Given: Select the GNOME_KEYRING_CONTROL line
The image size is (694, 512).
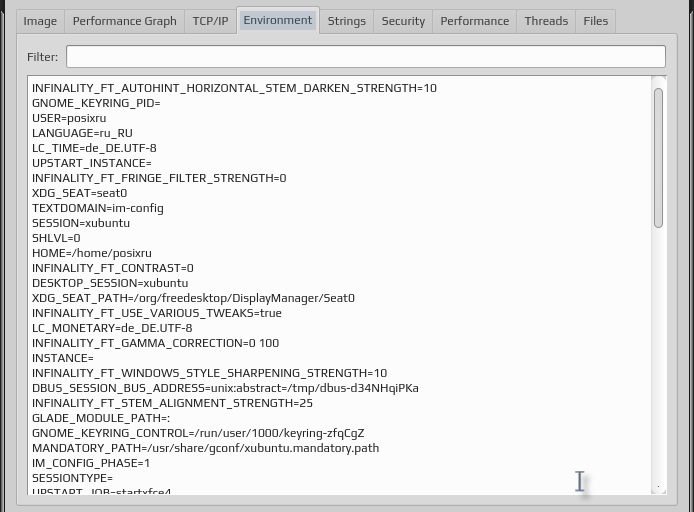Looking at the screenshot, I should [x=198, y=434].
